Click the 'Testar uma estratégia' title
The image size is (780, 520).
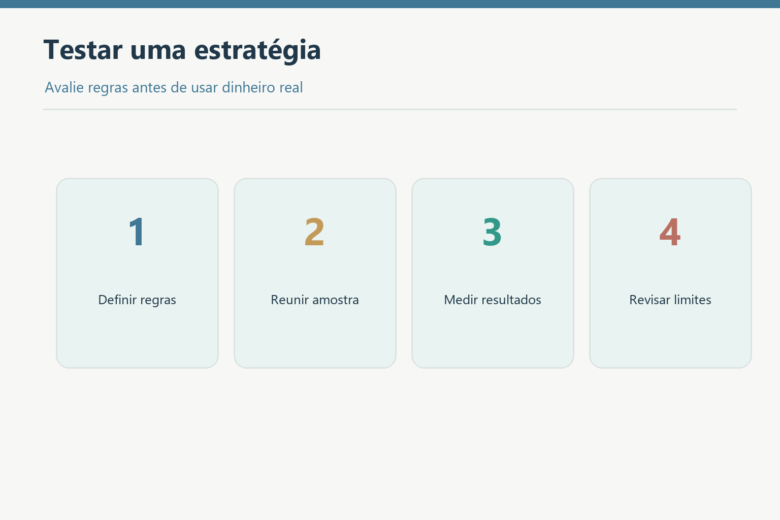click(182, 50)
